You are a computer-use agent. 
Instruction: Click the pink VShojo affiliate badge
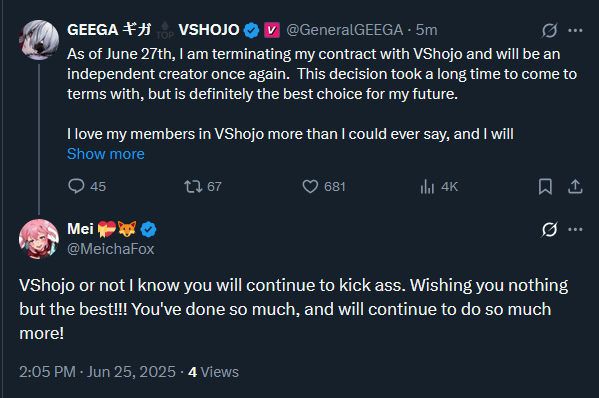click(272, 30)
